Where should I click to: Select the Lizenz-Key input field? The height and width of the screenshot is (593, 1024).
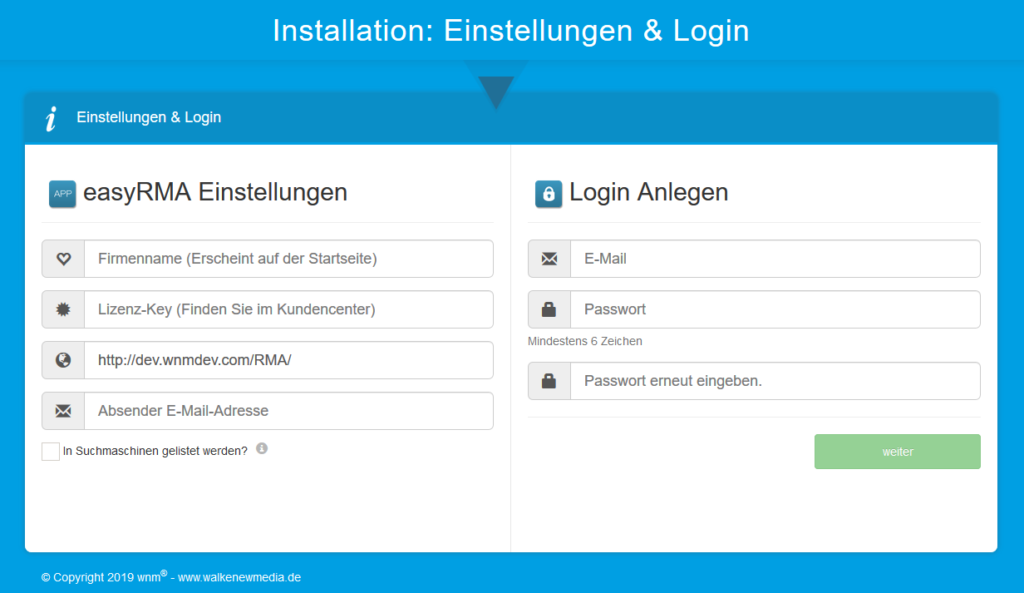tap(289, 310)
